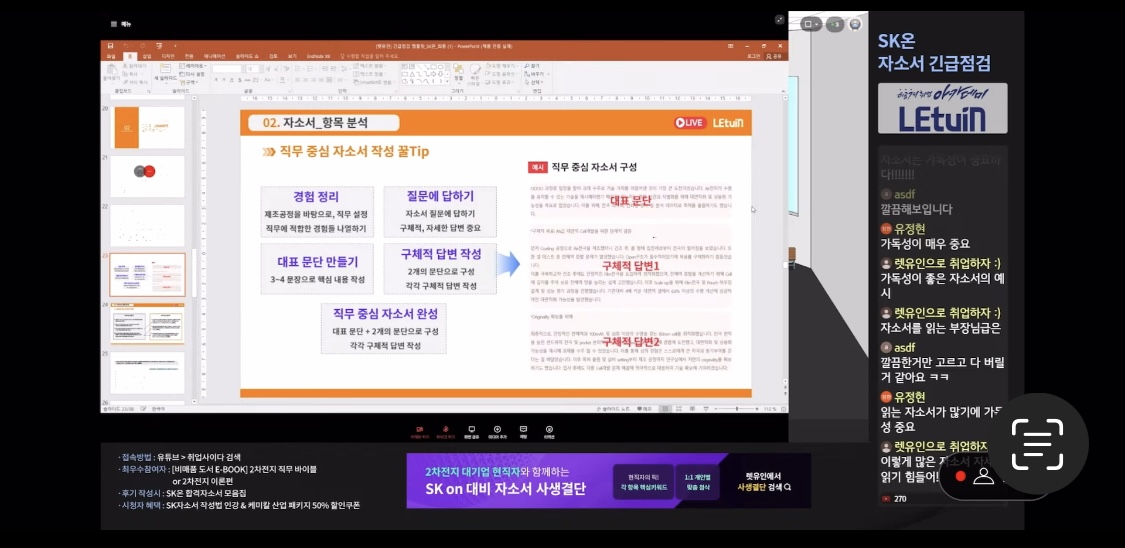The height and width of the screenshot is (548, 1125).
Task: Click the font name combo box
Action: point(227,69)
